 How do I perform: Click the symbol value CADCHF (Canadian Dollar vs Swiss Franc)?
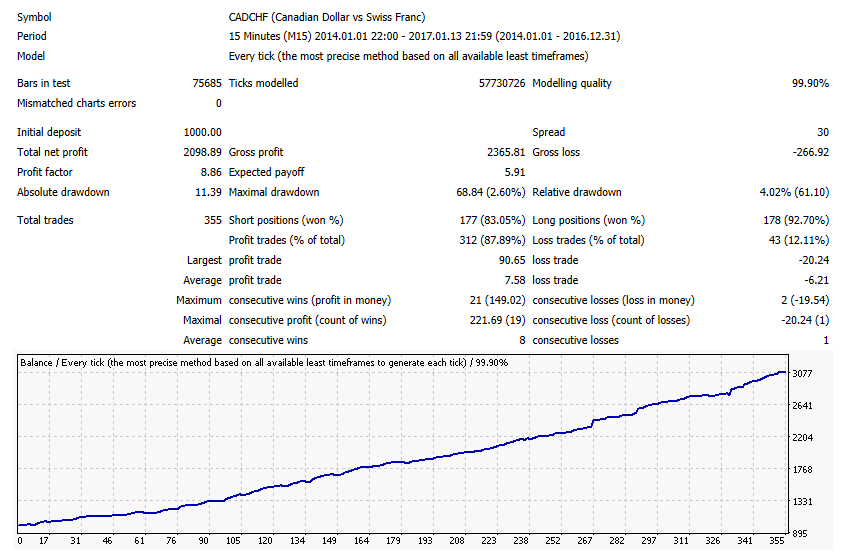point(326,17)
